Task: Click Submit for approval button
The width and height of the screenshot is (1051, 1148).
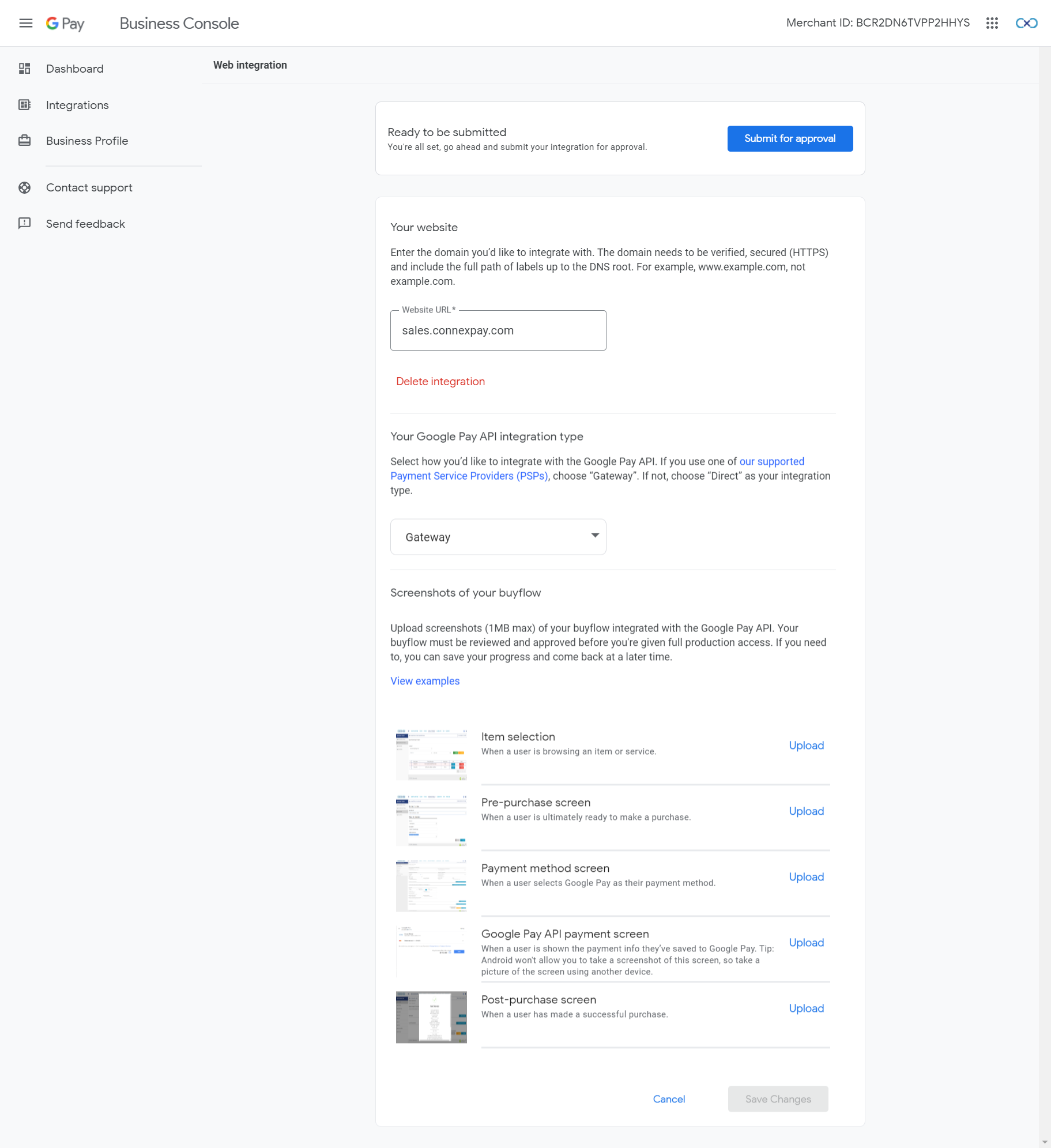Action: (x=790, y=138)
